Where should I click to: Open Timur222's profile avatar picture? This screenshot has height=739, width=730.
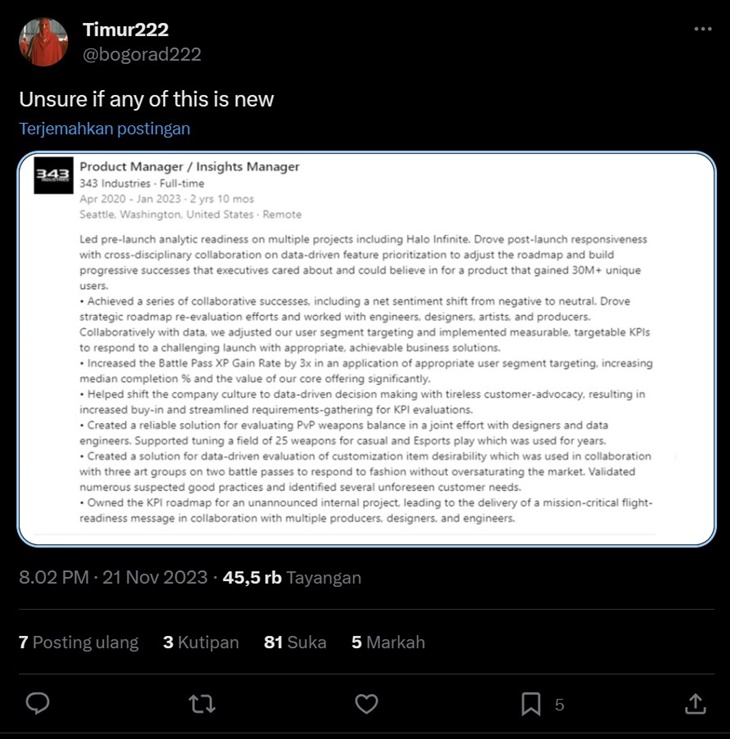[x=43, y=42]
